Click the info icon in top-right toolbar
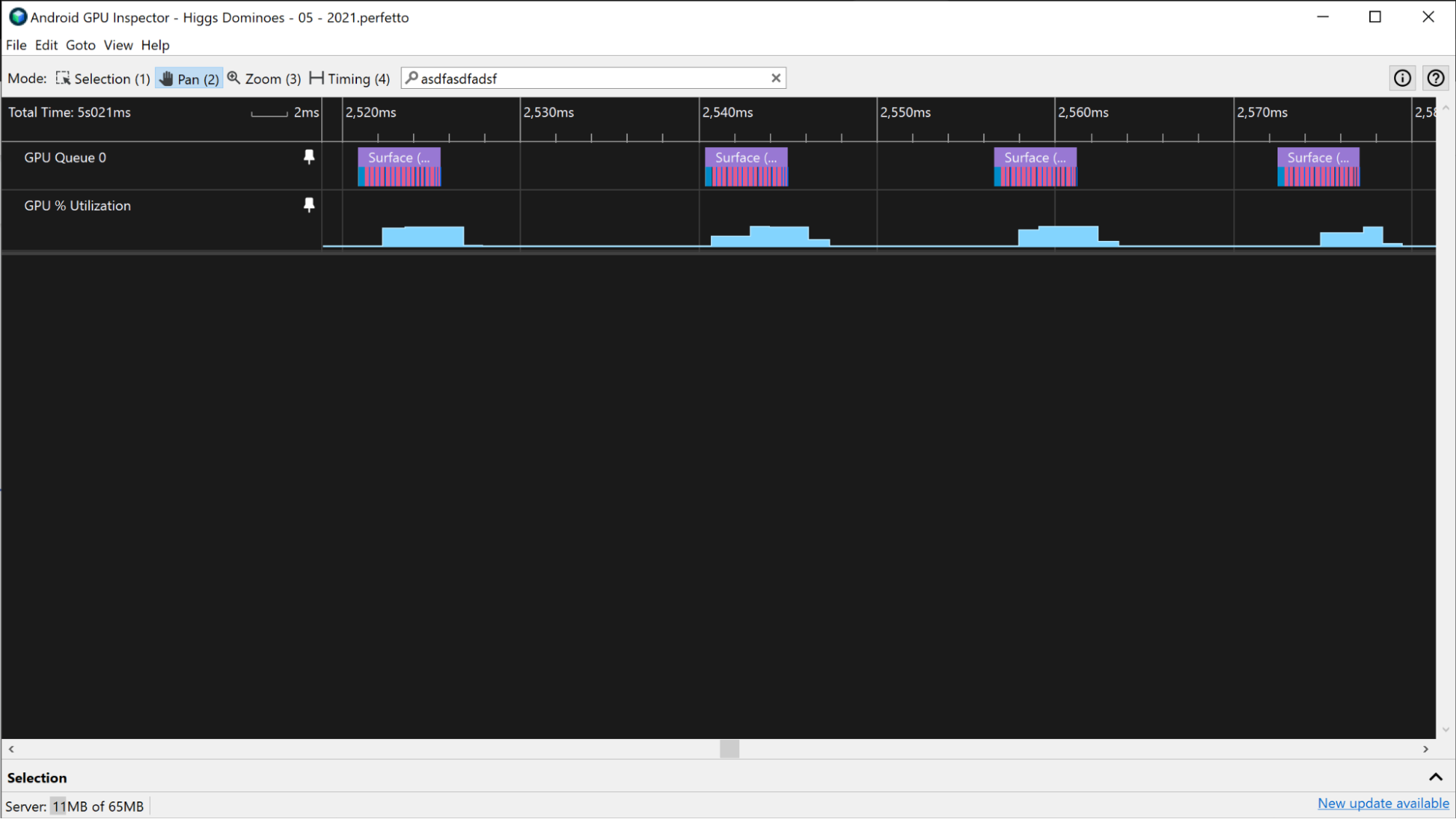 point(1402,78)
